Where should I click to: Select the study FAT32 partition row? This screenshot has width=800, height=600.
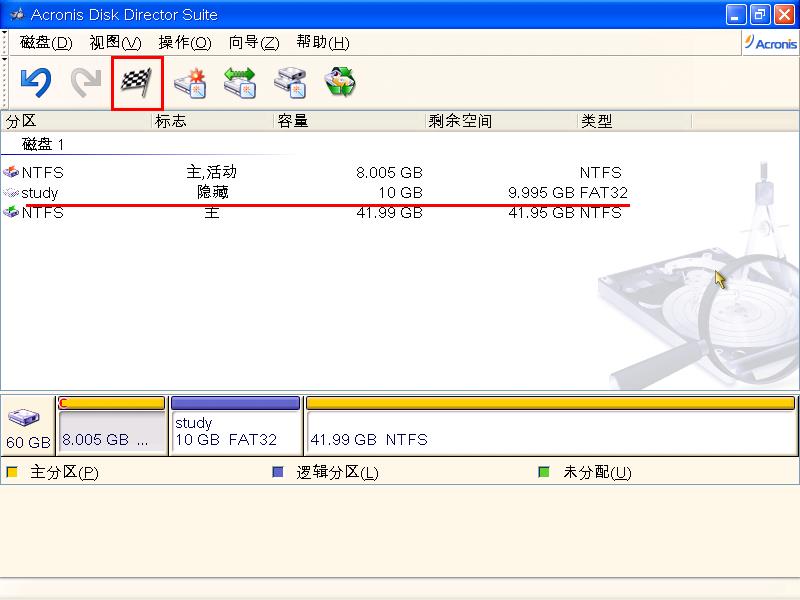(316, 192)
